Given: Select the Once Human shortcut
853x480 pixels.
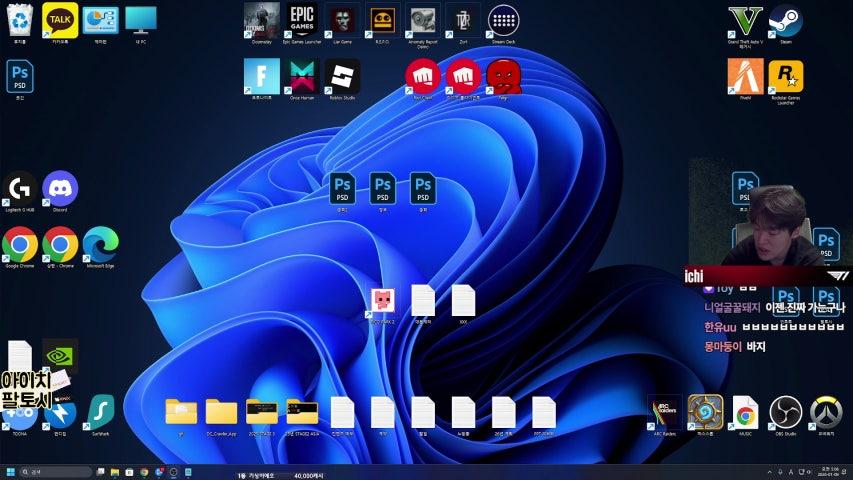Looking at the screenshot, I should click(302, 79).
